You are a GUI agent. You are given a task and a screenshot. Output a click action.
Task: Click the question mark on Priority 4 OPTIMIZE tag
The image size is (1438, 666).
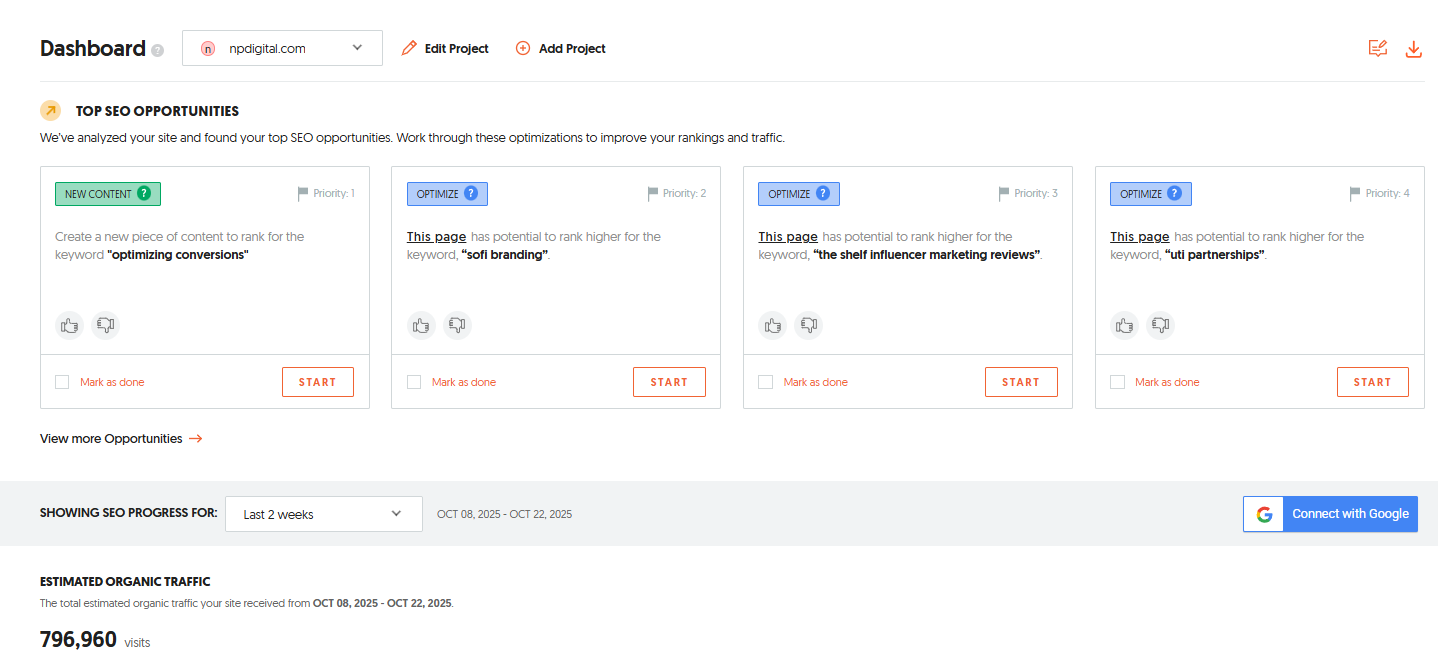tap(1175, 194)
